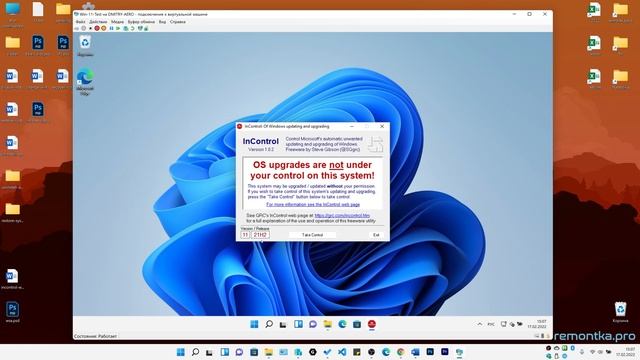
Task: Click the checkpoint icon in the VM toolbar
Action: pos(126,28)
